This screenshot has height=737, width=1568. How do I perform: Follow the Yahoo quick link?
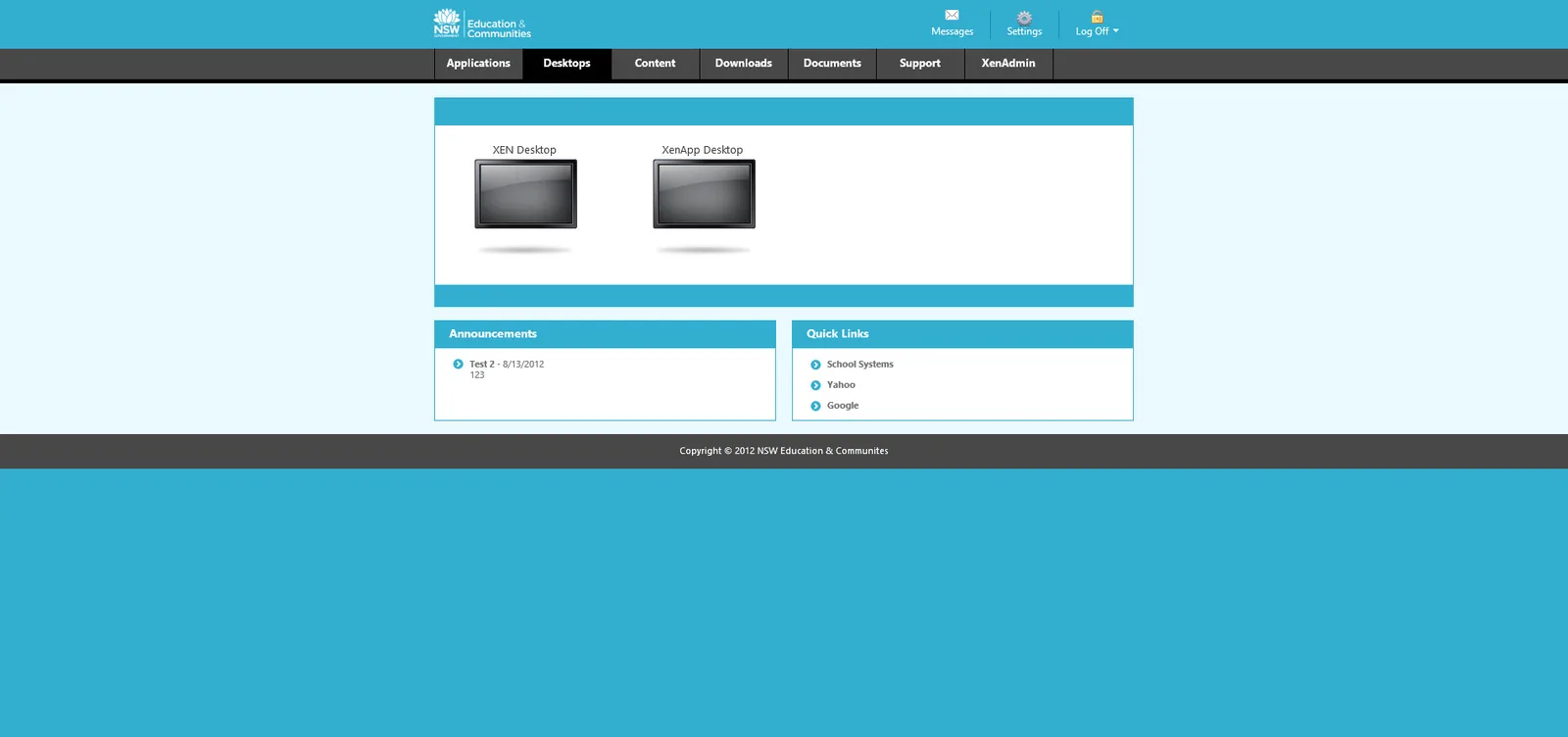coord(841,385)
